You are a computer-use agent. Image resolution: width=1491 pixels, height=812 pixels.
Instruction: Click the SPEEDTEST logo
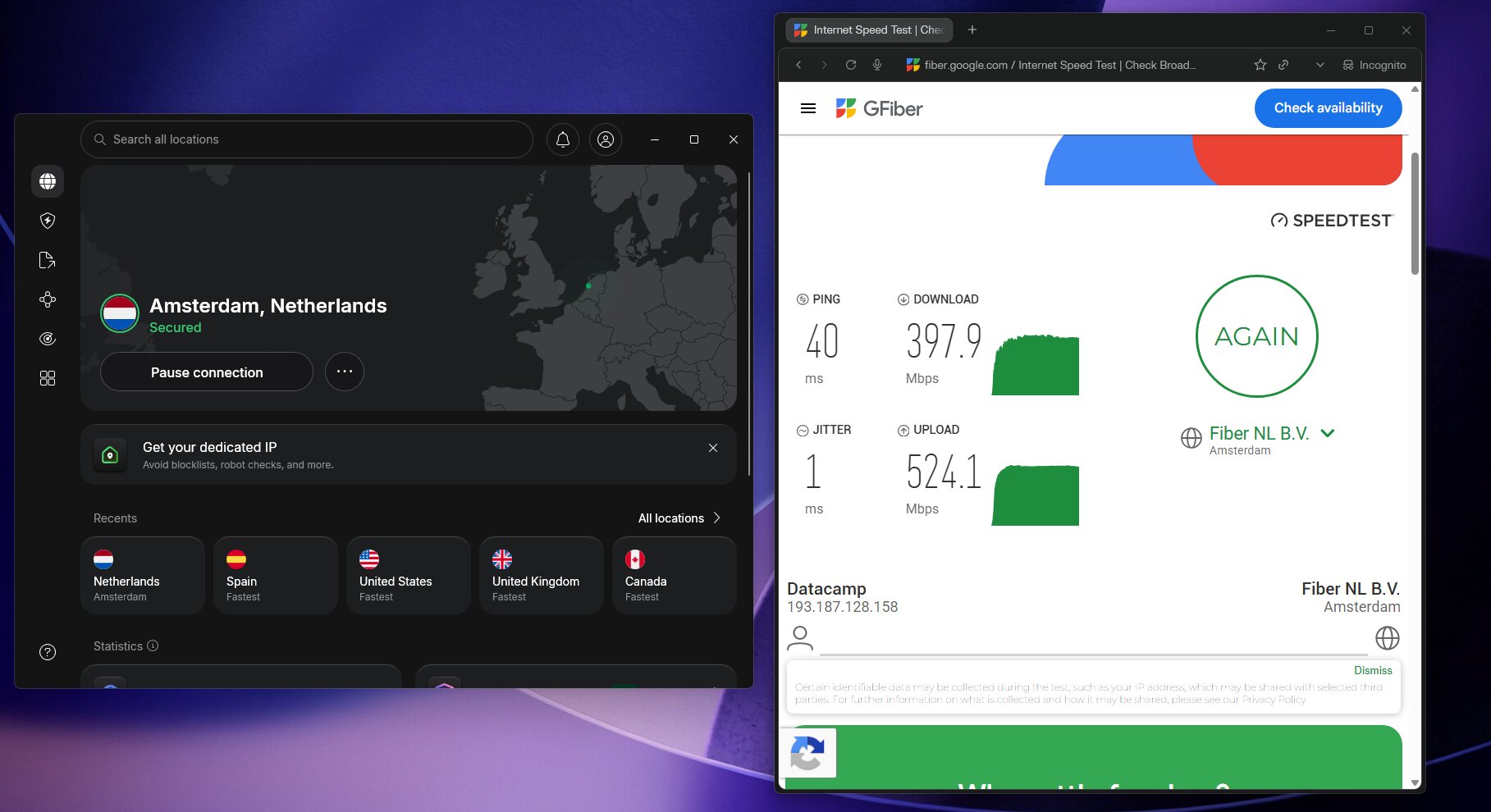1331,220
